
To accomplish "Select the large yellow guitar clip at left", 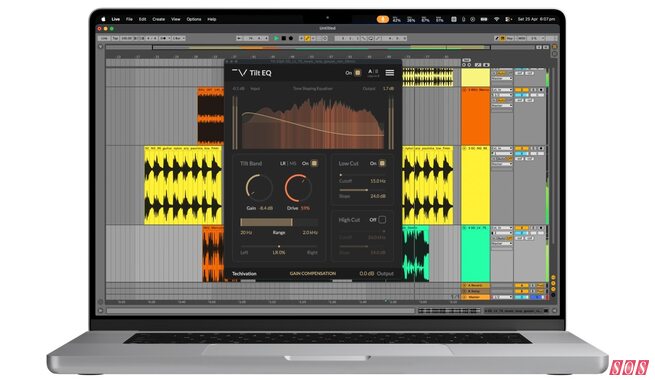I will coord(183,185).
